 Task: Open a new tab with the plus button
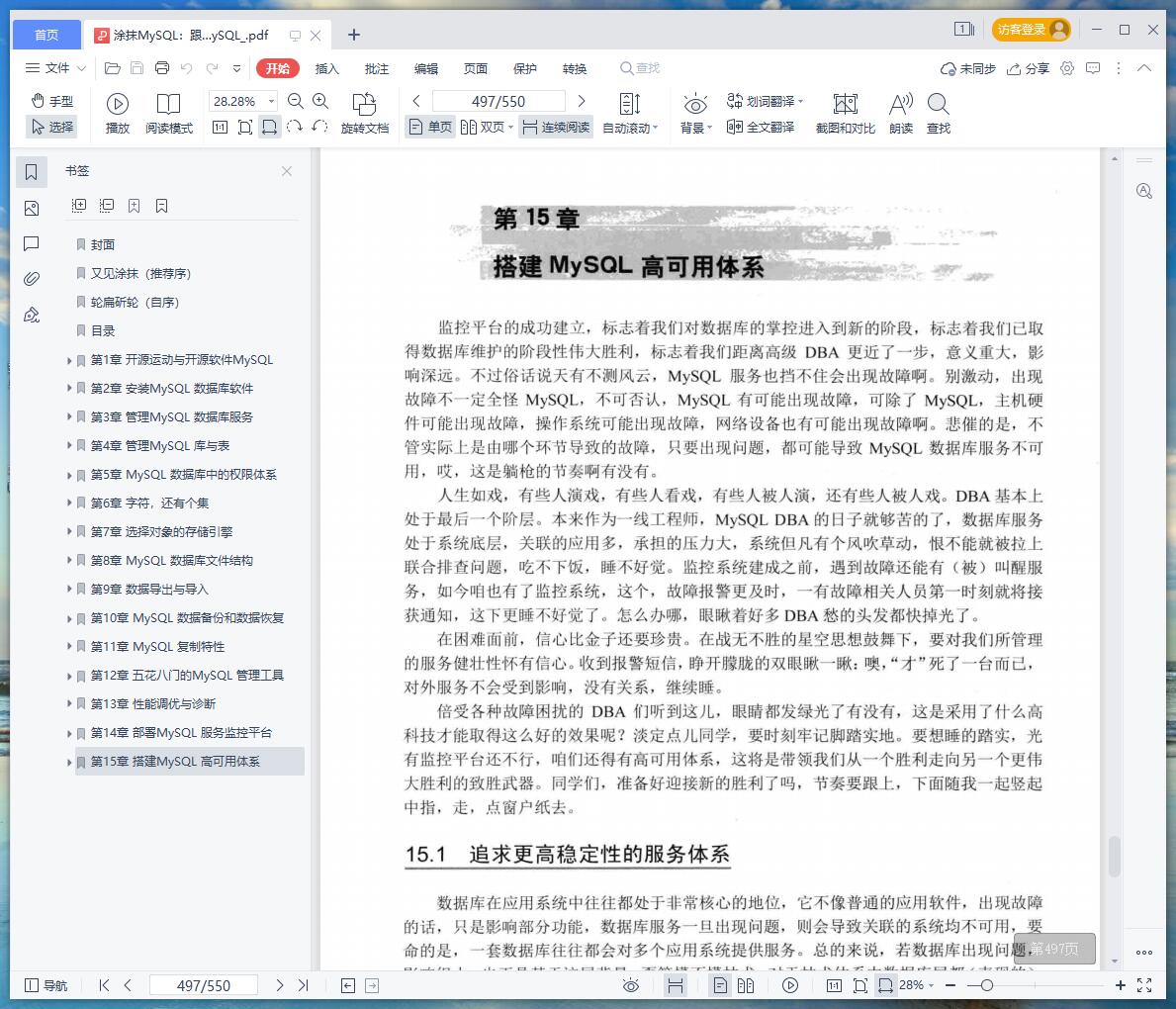click(x=354, y=35)
